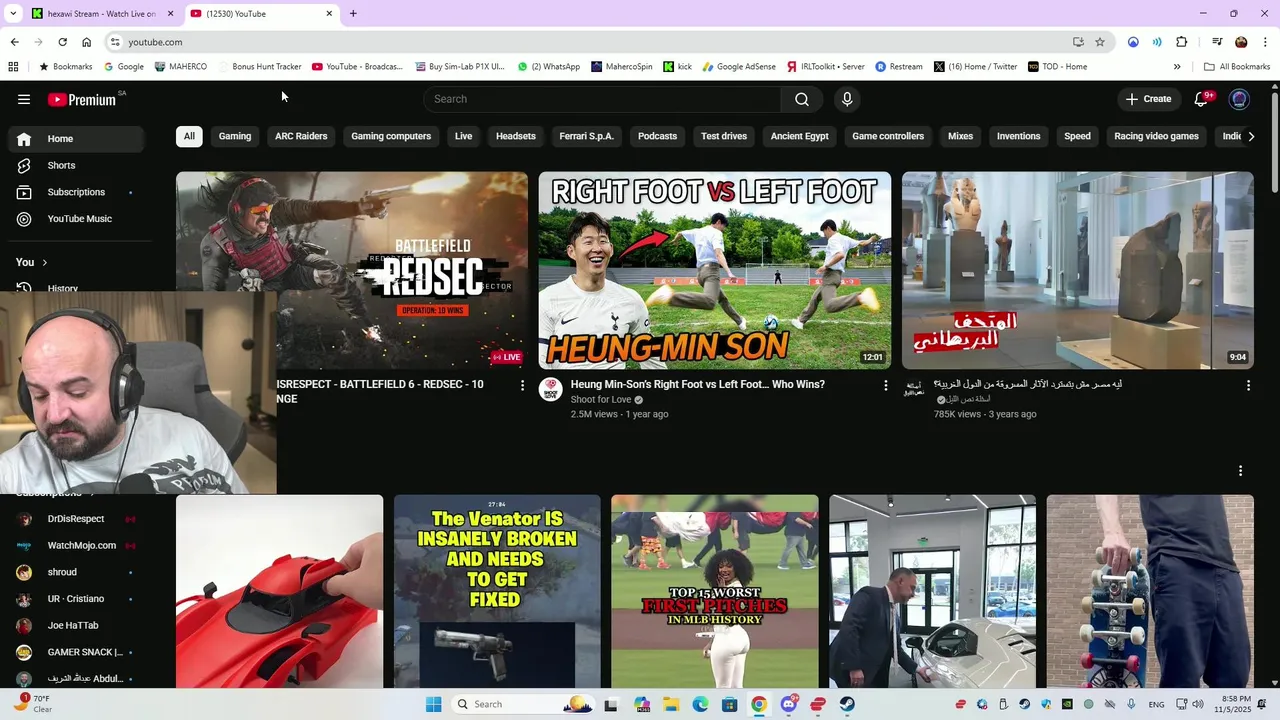The width and height of the screenshot is (1280, 720).
Task: Show more bookmarks with double chevron
Action: pyautogui.click(x=1177, y=67)
